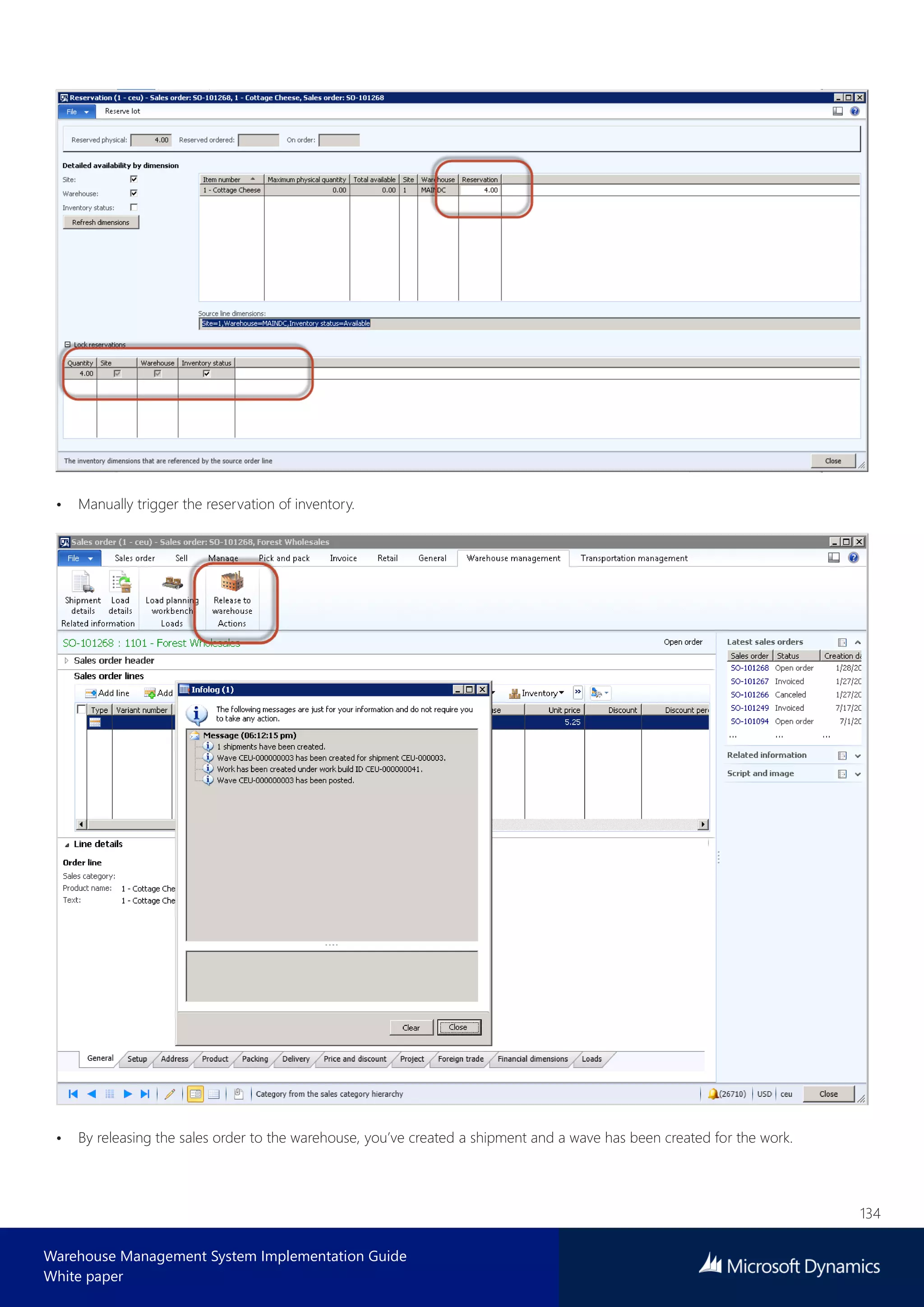924x1307 pixels.
Task: Click Reserve lot button
Action: (122, 111)
